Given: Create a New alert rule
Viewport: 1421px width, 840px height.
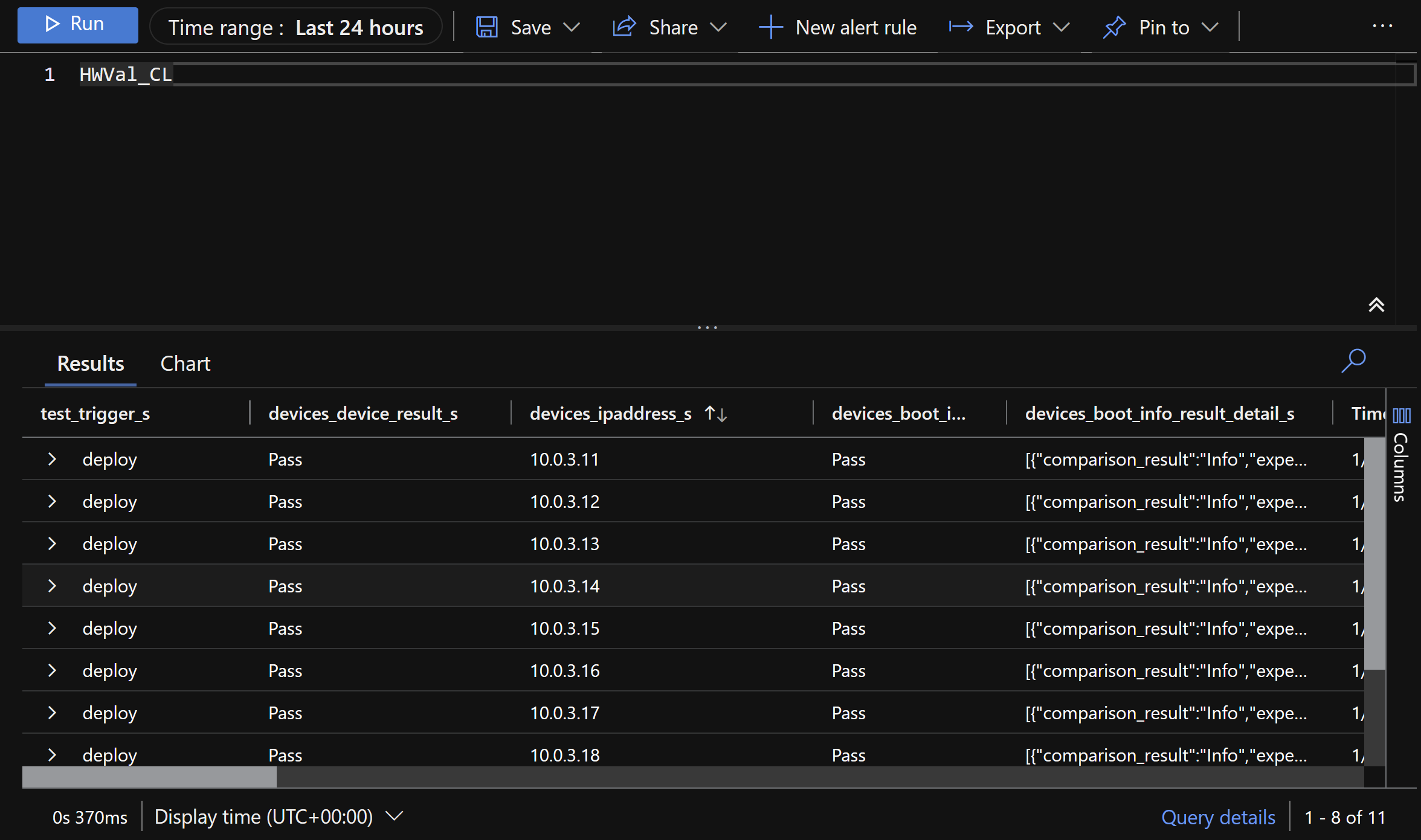Looking at the screenshot, I should pyautogui.click(x=838, y=27).
